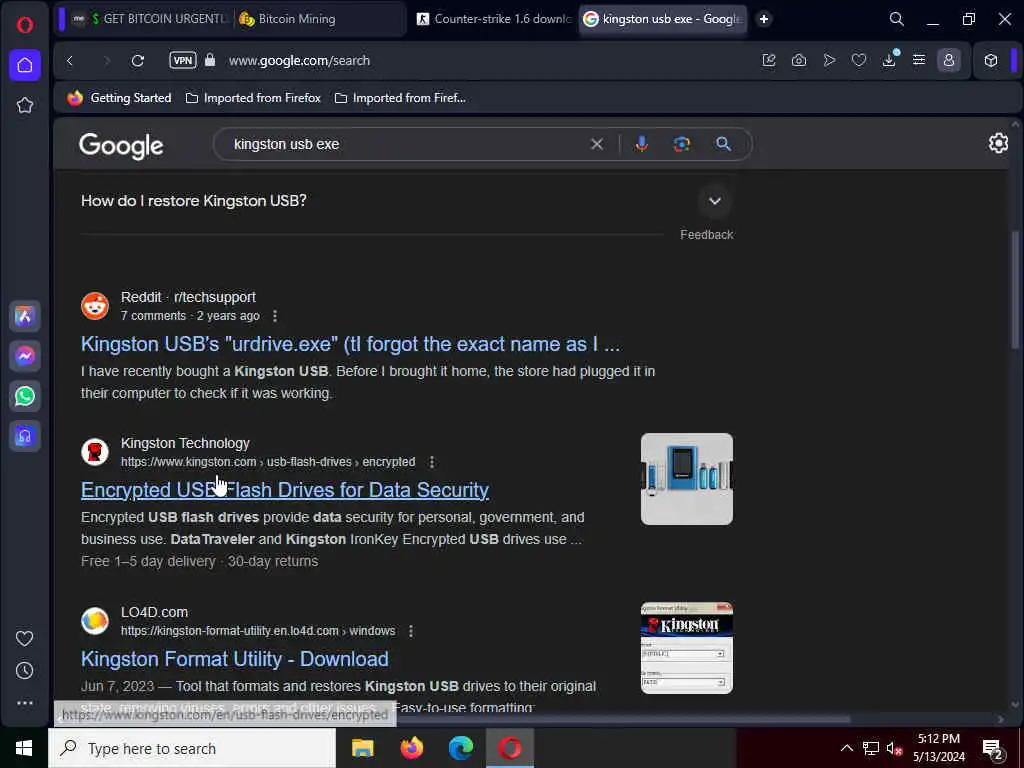1024x768 pixels.
Task: Add page to bookmarks heart icon
Action: 859,60
